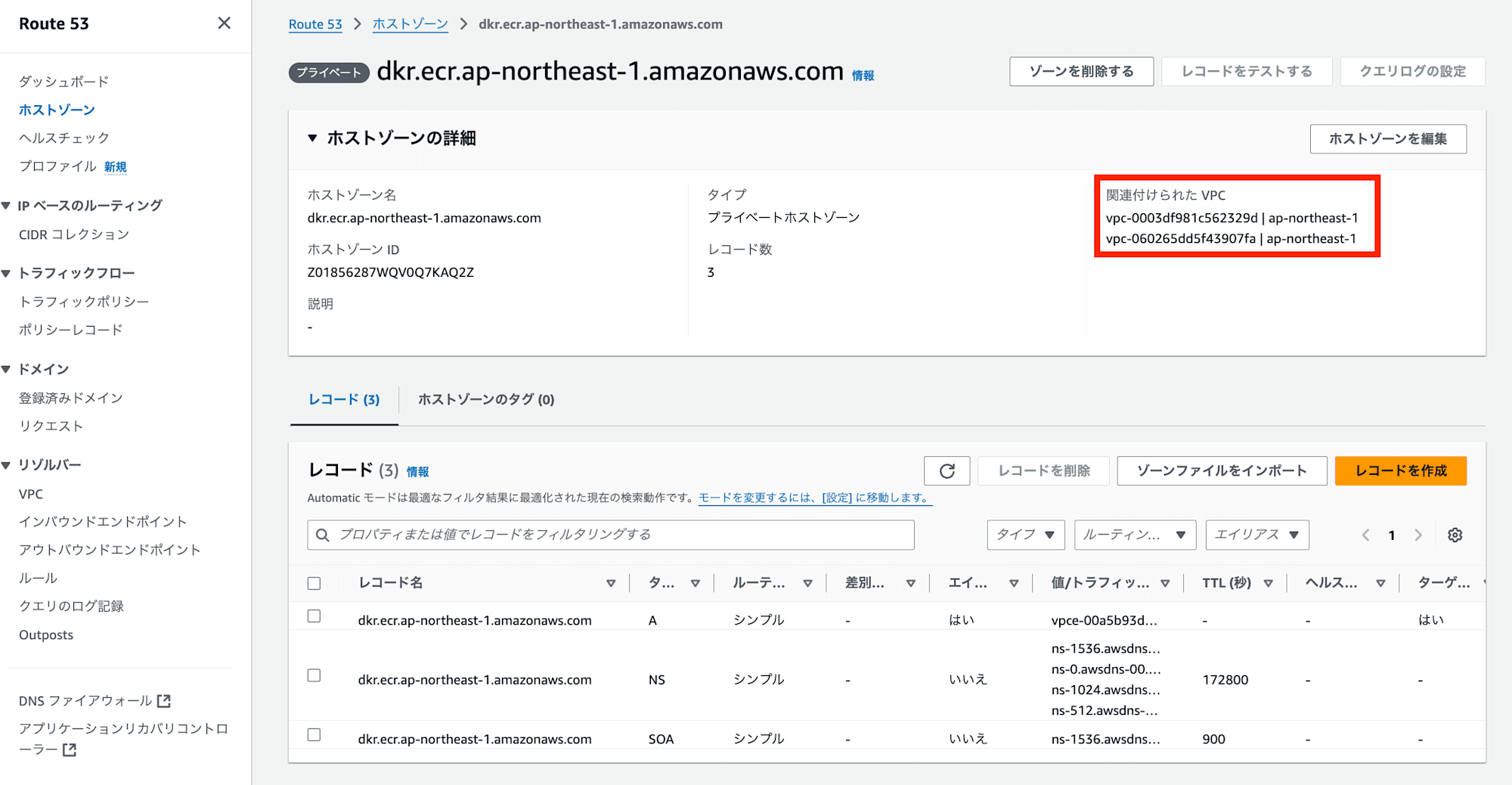
Task: Click ホストゾーン breadcrumb link
Action: tap(410, 24)
